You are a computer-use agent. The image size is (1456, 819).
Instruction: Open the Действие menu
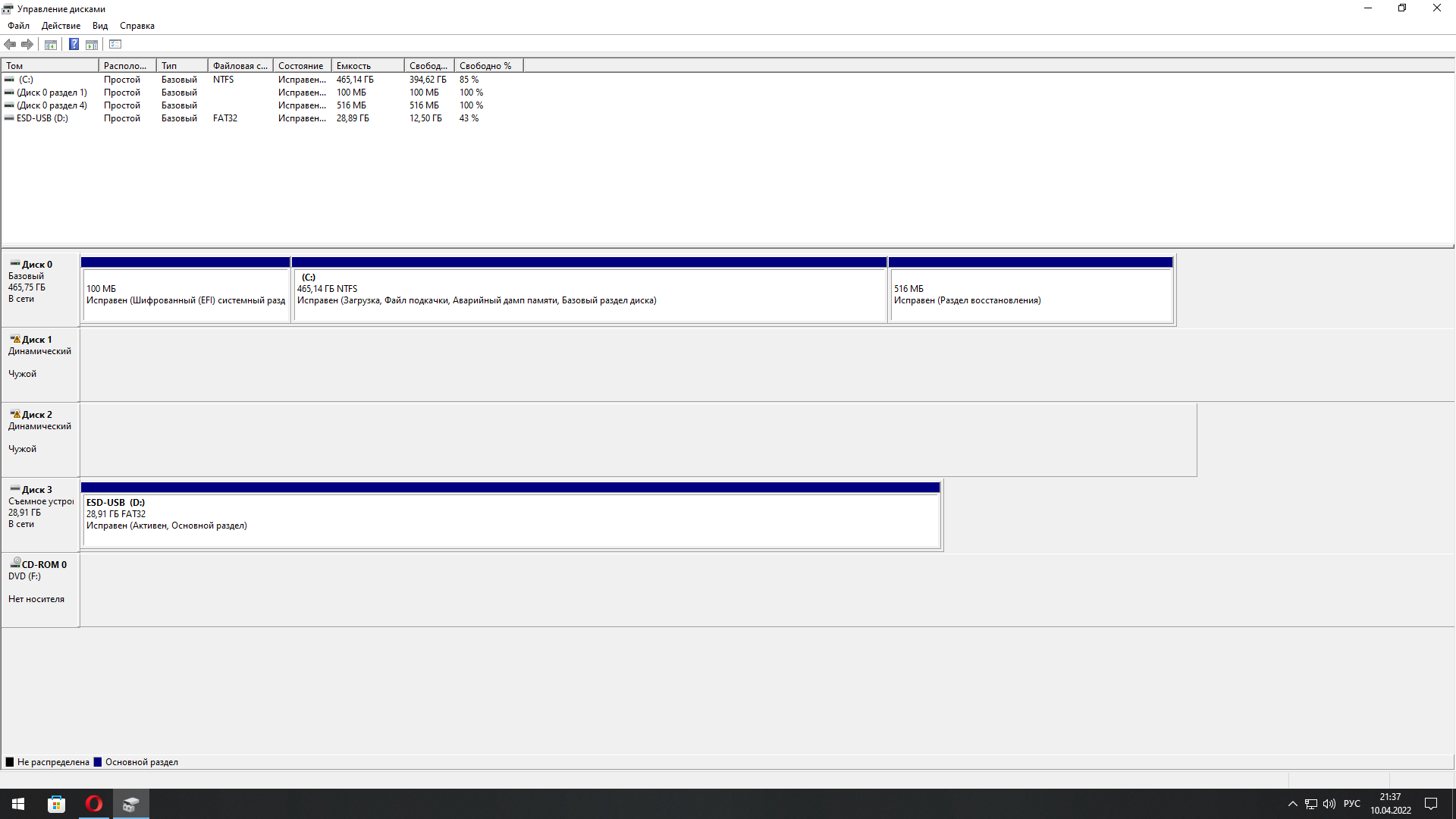click(61, 26)
